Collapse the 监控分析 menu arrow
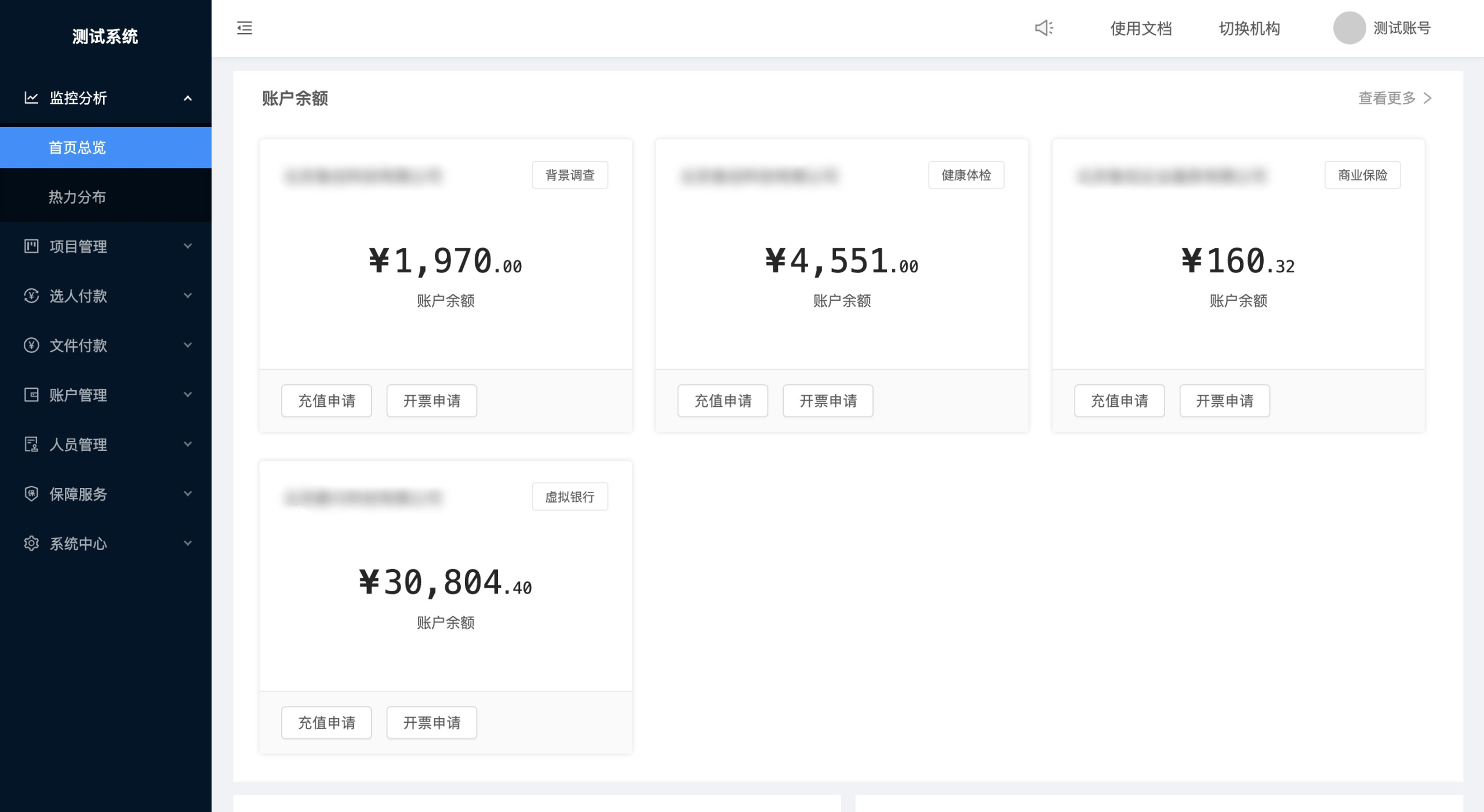 (187, 98)
